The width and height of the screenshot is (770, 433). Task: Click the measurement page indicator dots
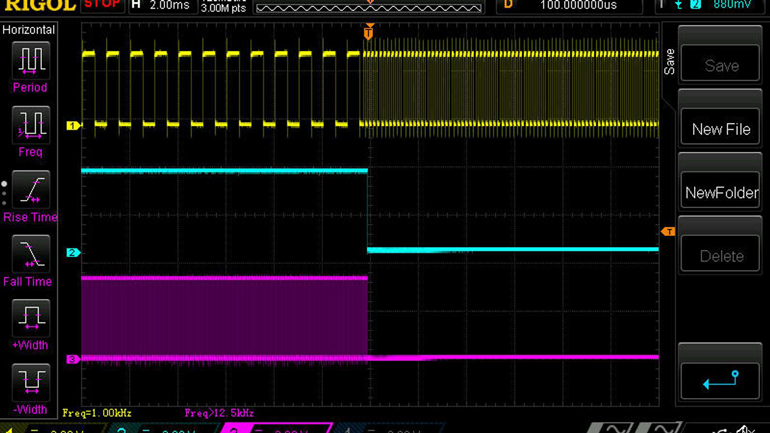(4, 193)
